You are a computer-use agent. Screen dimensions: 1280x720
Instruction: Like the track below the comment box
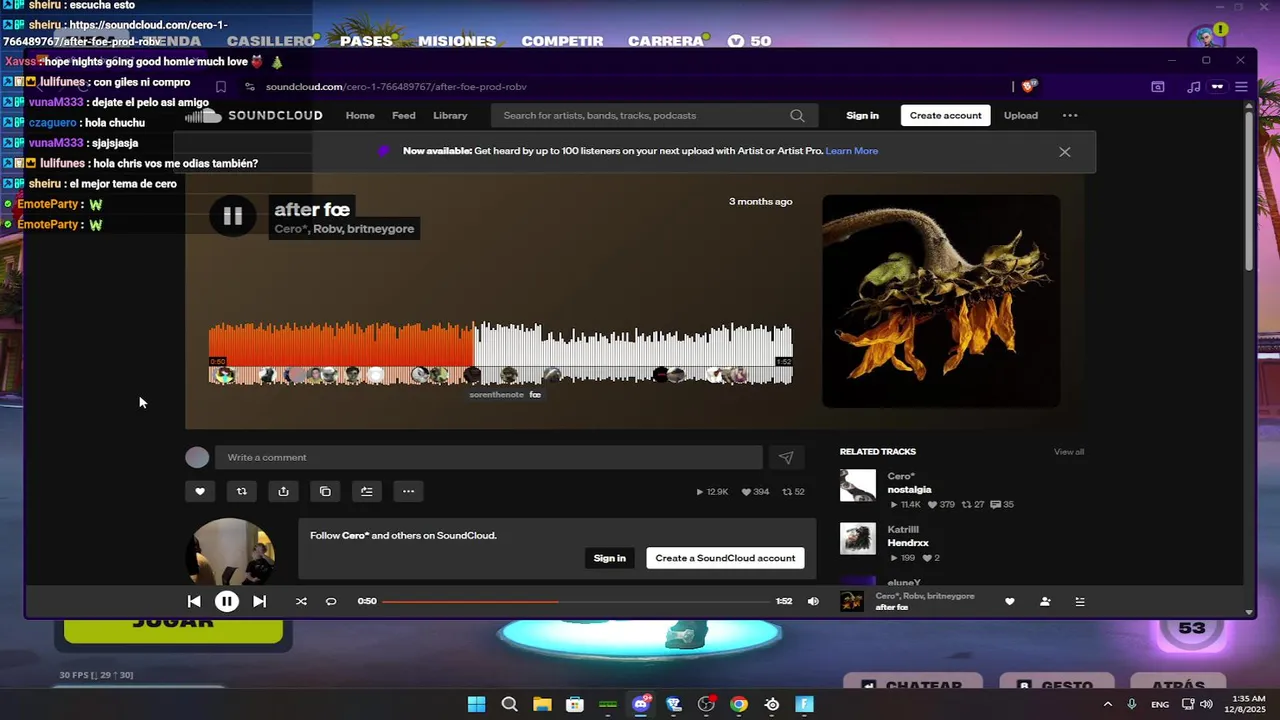click(200, 491)
